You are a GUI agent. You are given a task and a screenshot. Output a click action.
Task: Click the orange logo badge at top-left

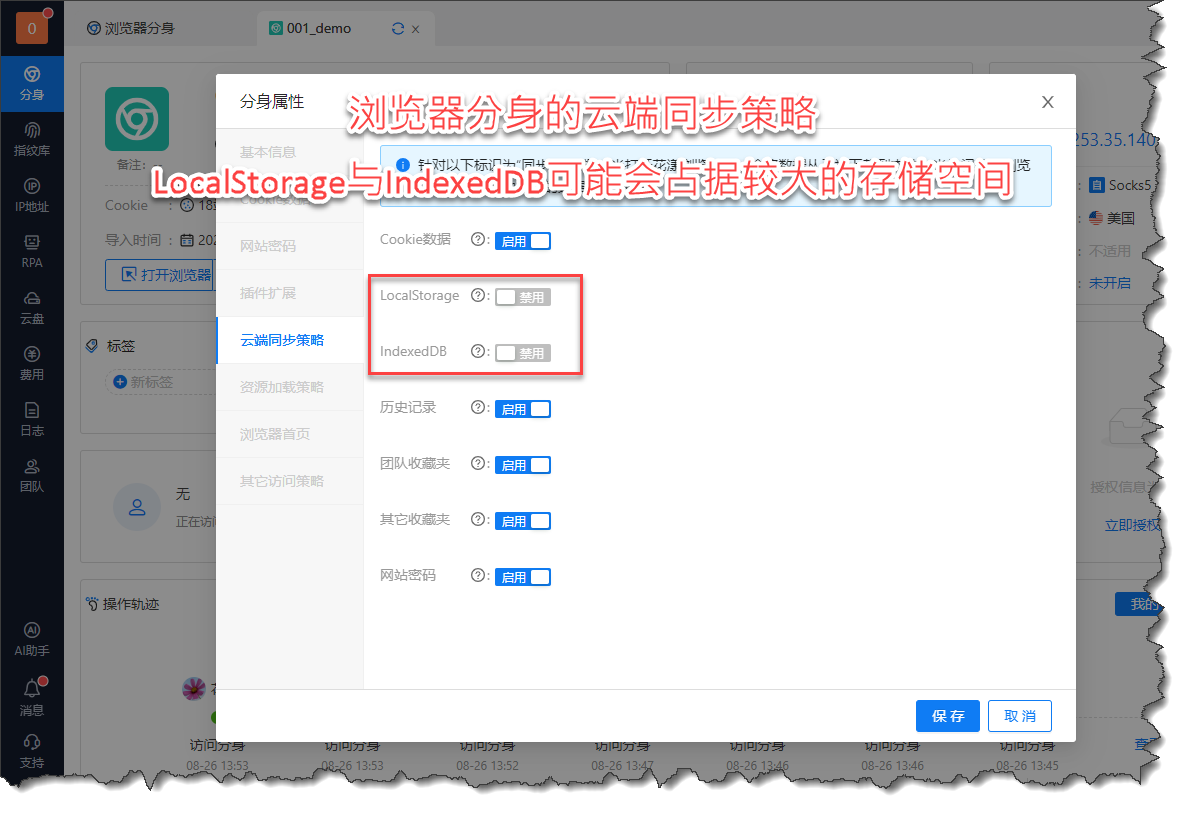[32, 28]
